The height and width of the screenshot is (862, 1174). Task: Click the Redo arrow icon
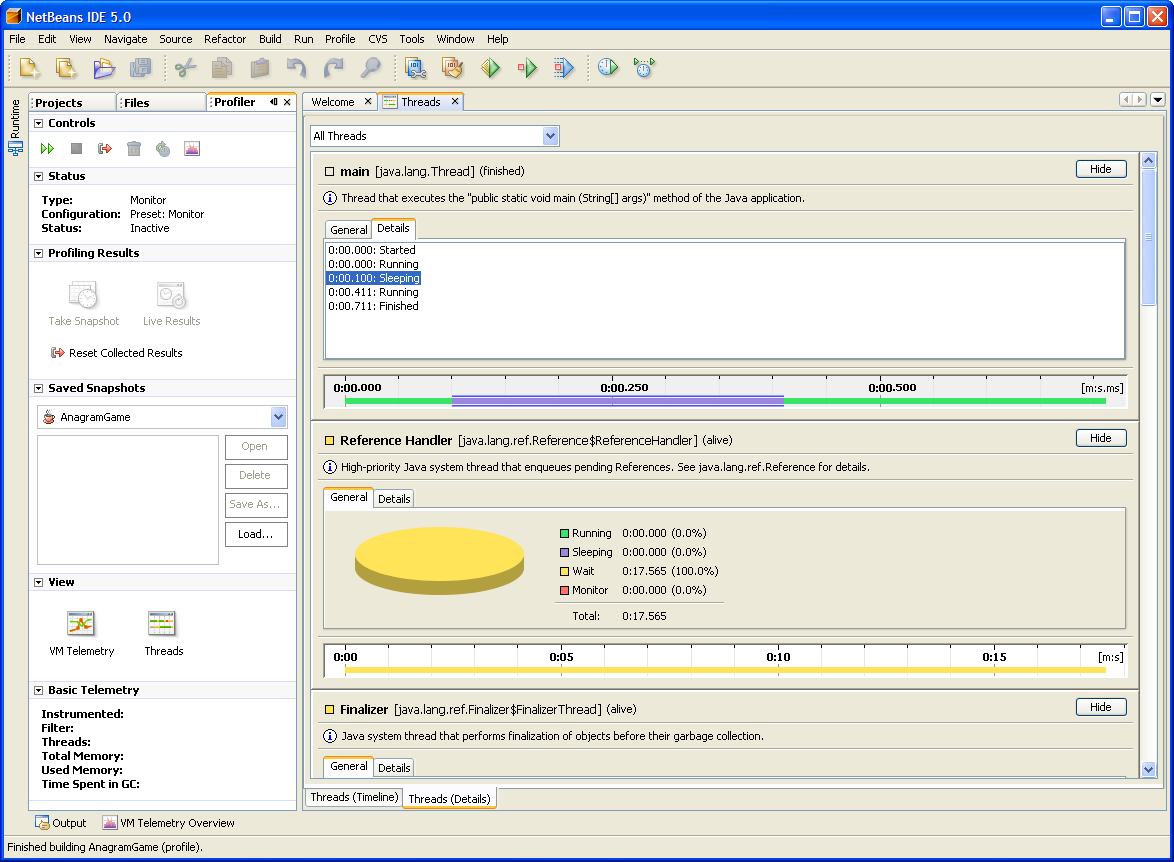(333, 68)
